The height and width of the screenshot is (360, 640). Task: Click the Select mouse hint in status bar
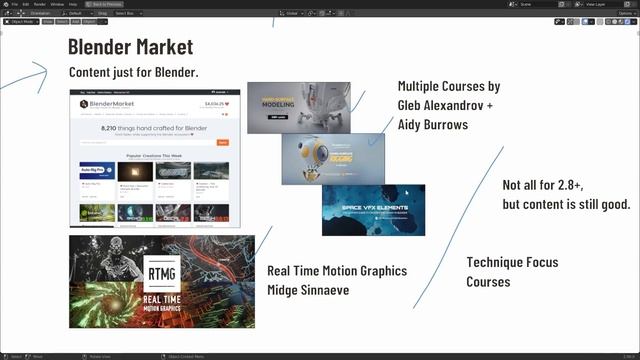click(x=12, y=357)
